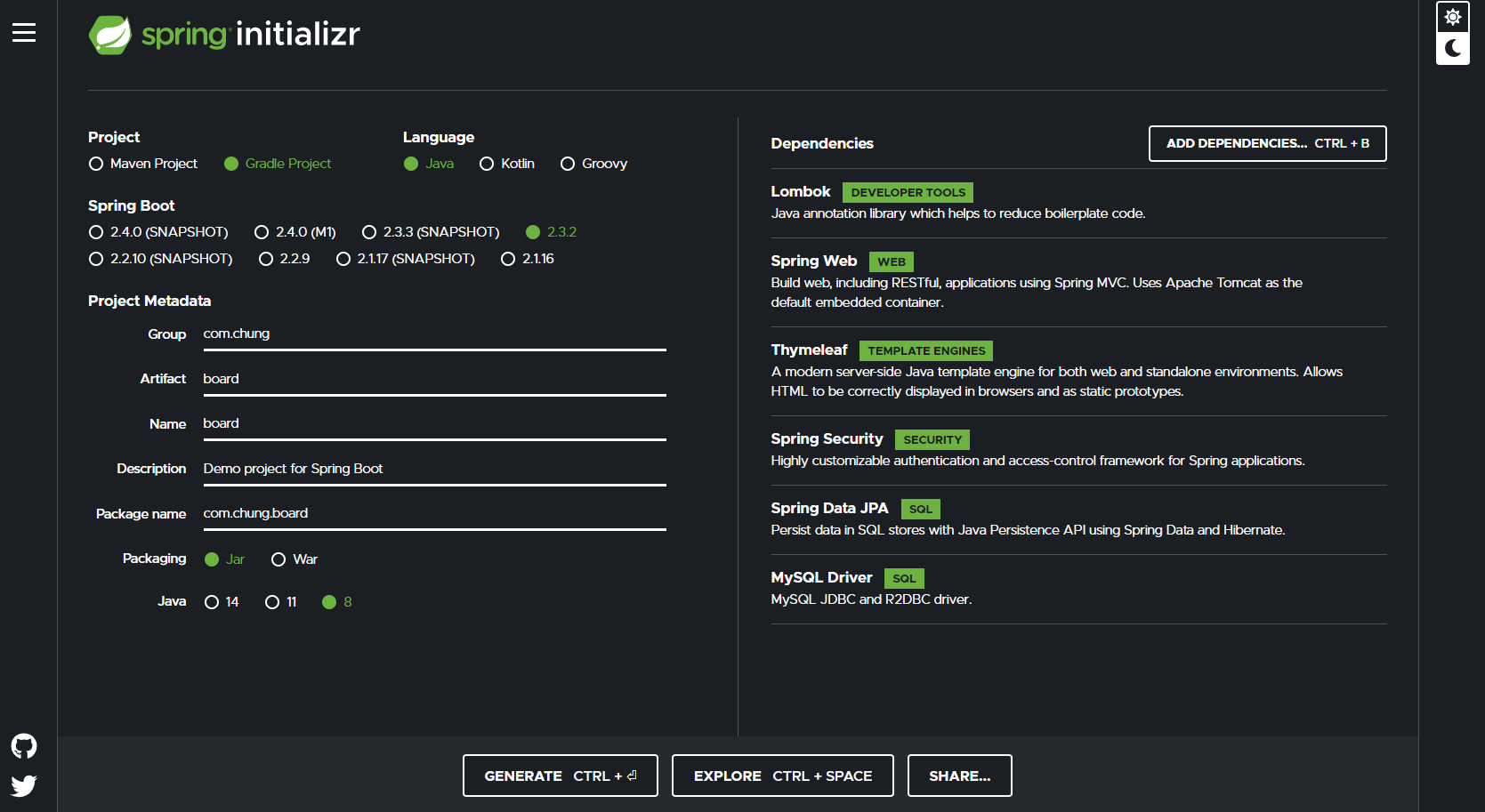Switch to dark theme moon icon
Viewport: 1485px width, 812px height.
pyautogui.click(x=1453, y=48)
